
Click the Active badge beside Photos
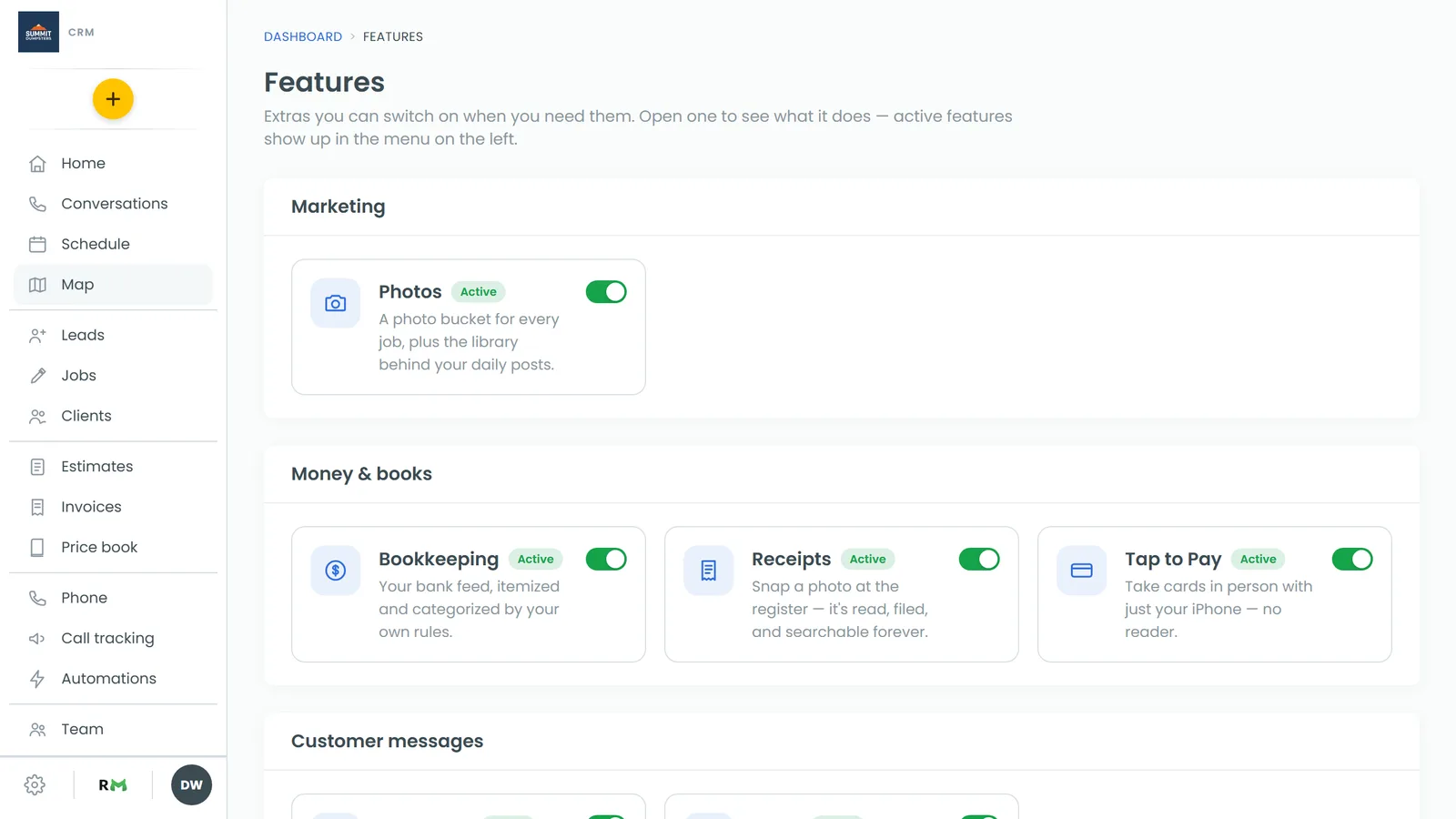point(479,292)
